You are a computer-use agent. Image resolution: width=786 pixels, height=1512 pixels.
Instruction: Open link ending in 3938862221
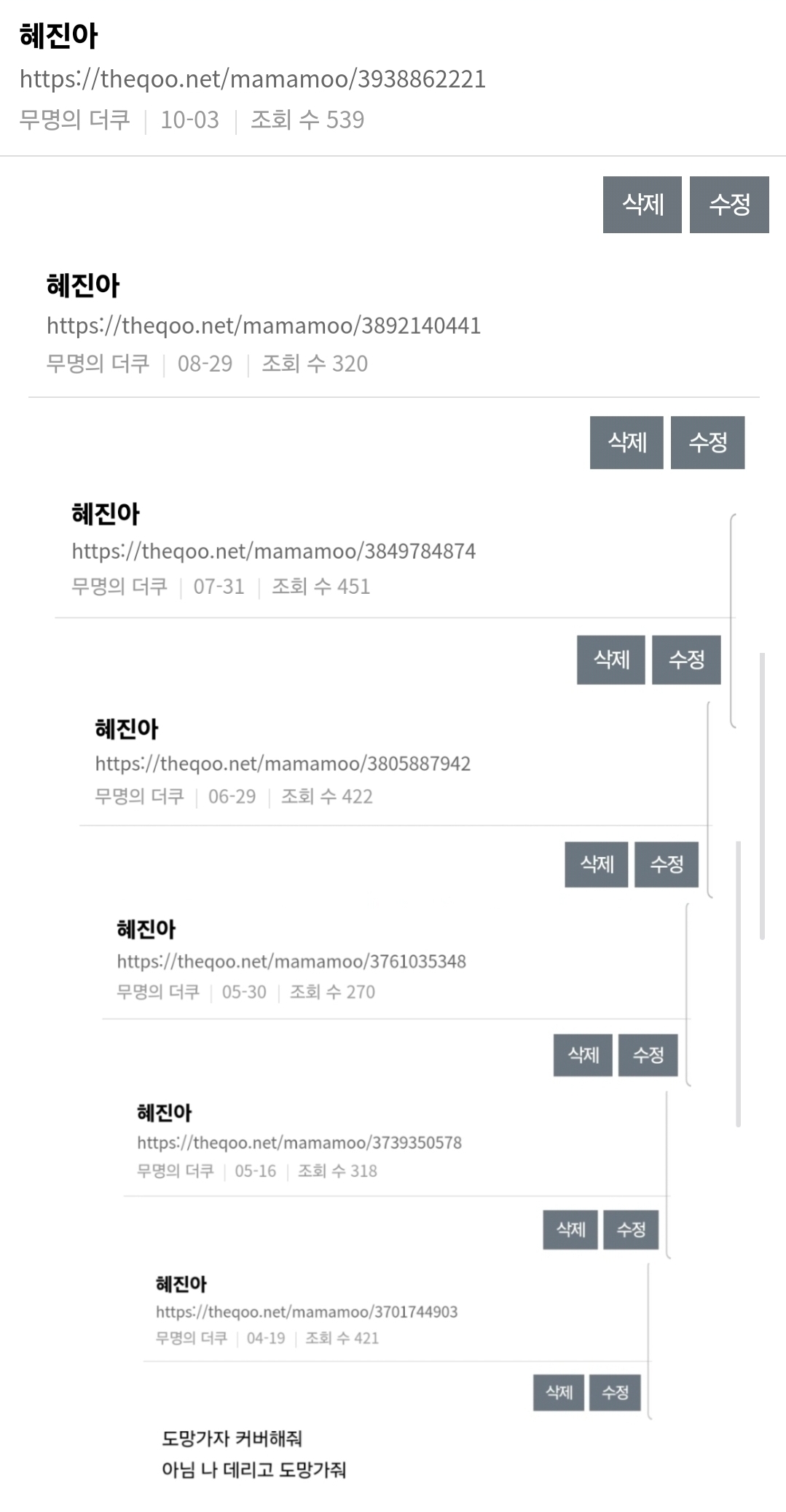(253, 79)
